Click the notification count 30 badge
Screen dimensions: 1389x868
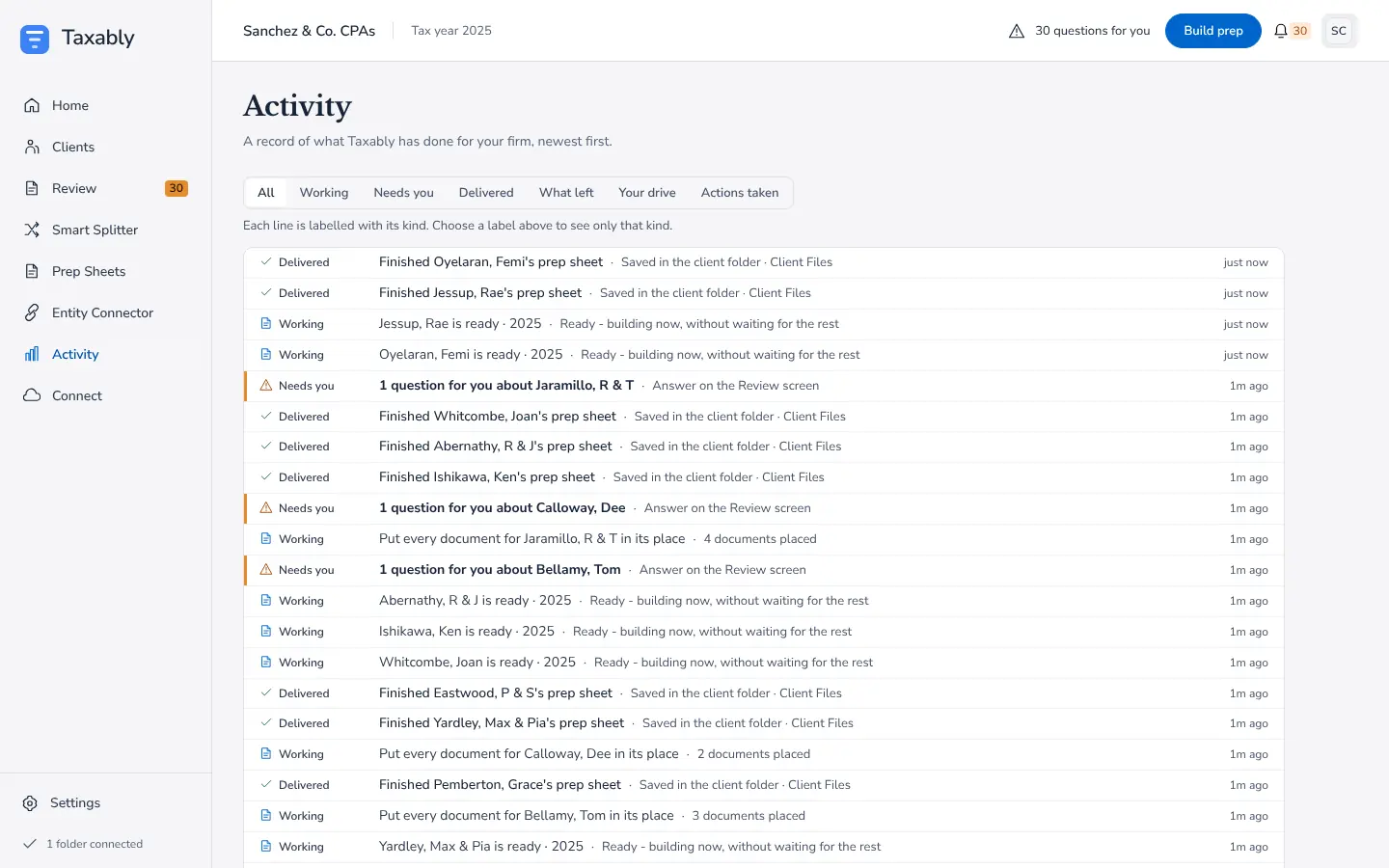click(1300, 31)
